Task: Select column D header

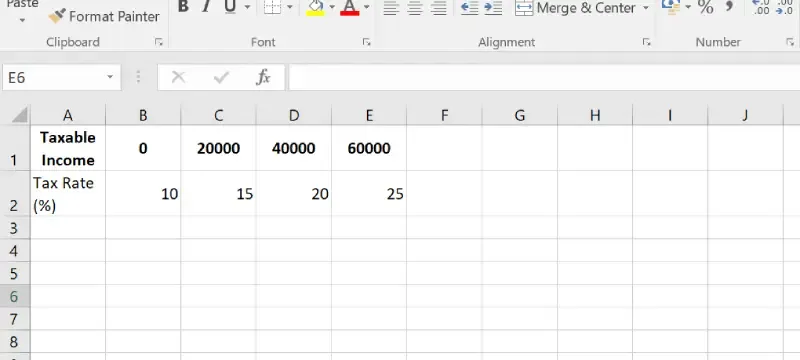Action: pos(294,116)
